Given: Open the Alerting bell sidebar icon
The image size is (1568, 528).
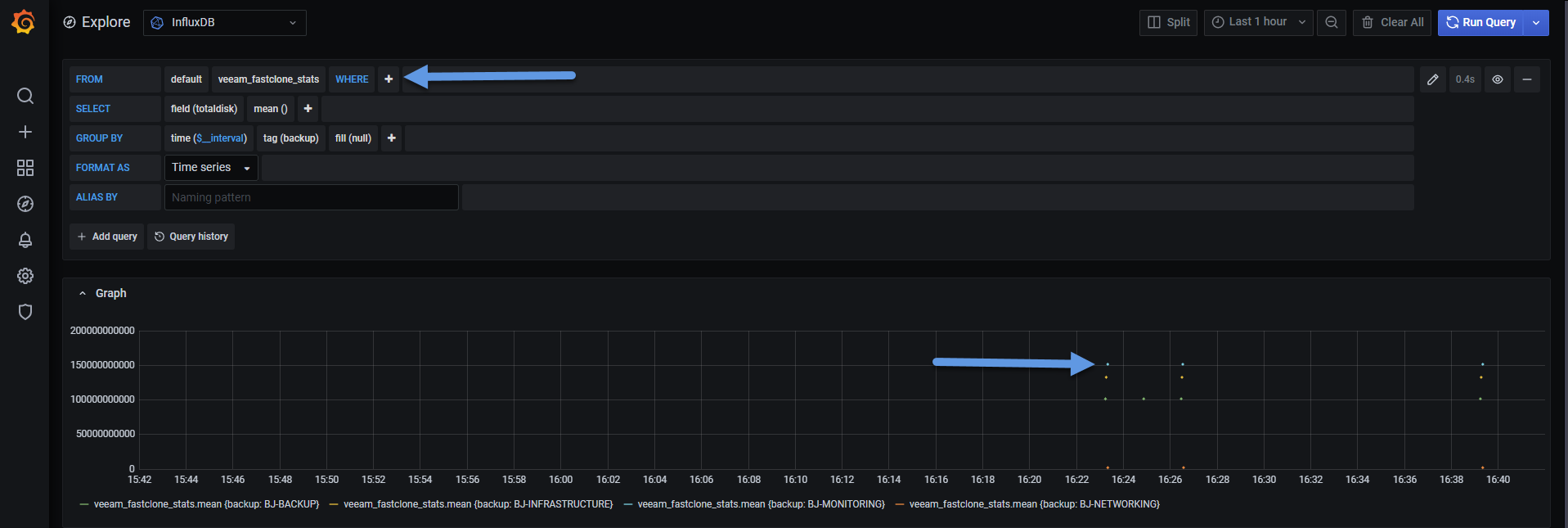Looking at the screenshot, I should 25,240.
